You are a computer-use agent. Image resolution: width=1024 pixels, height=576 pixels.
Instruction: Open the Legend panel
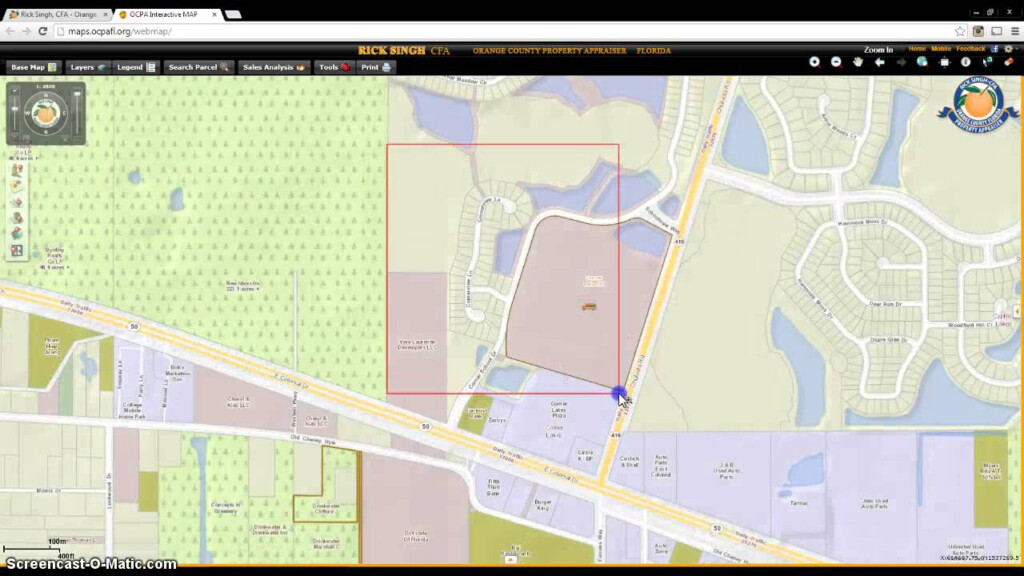(136, 67)
